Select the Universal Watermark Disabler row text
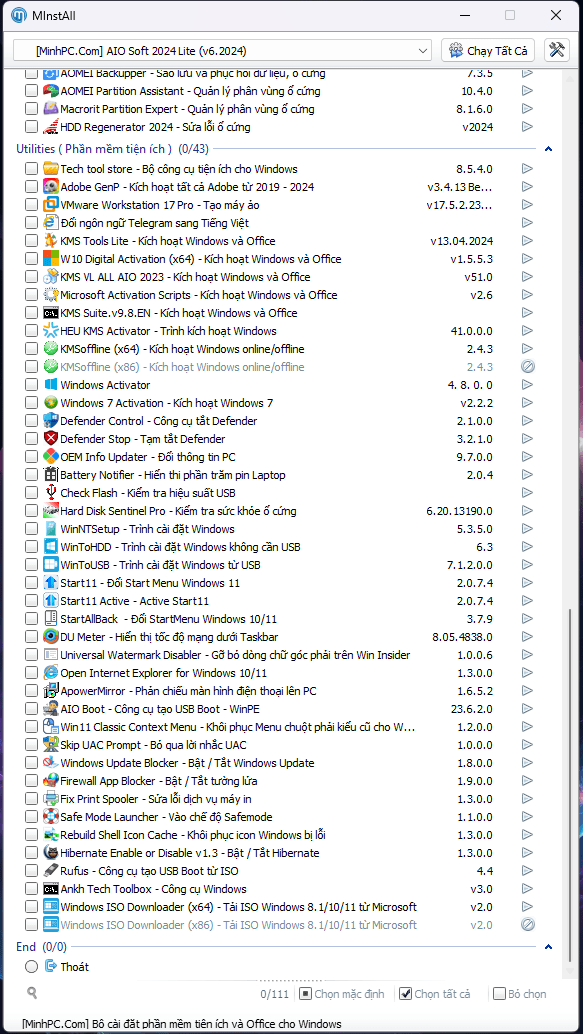583x1034 pixels. click(x=235, y=655)
